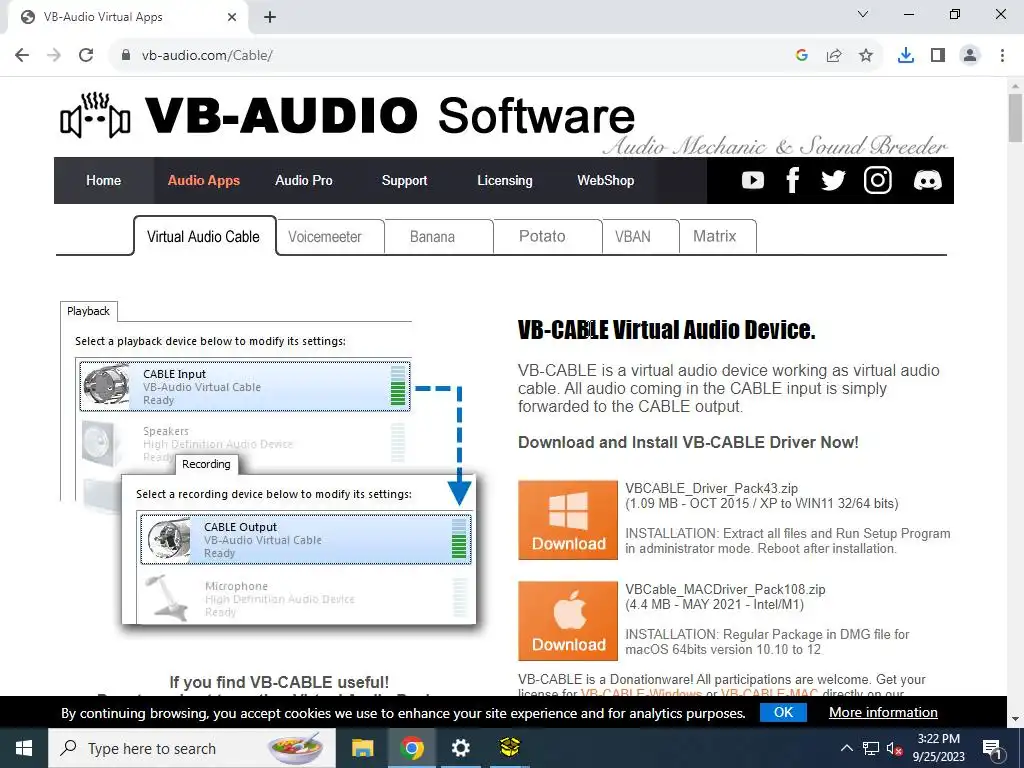Click the VBCABLE_Driver_Pack43.zip filename text

coord(711,488)
